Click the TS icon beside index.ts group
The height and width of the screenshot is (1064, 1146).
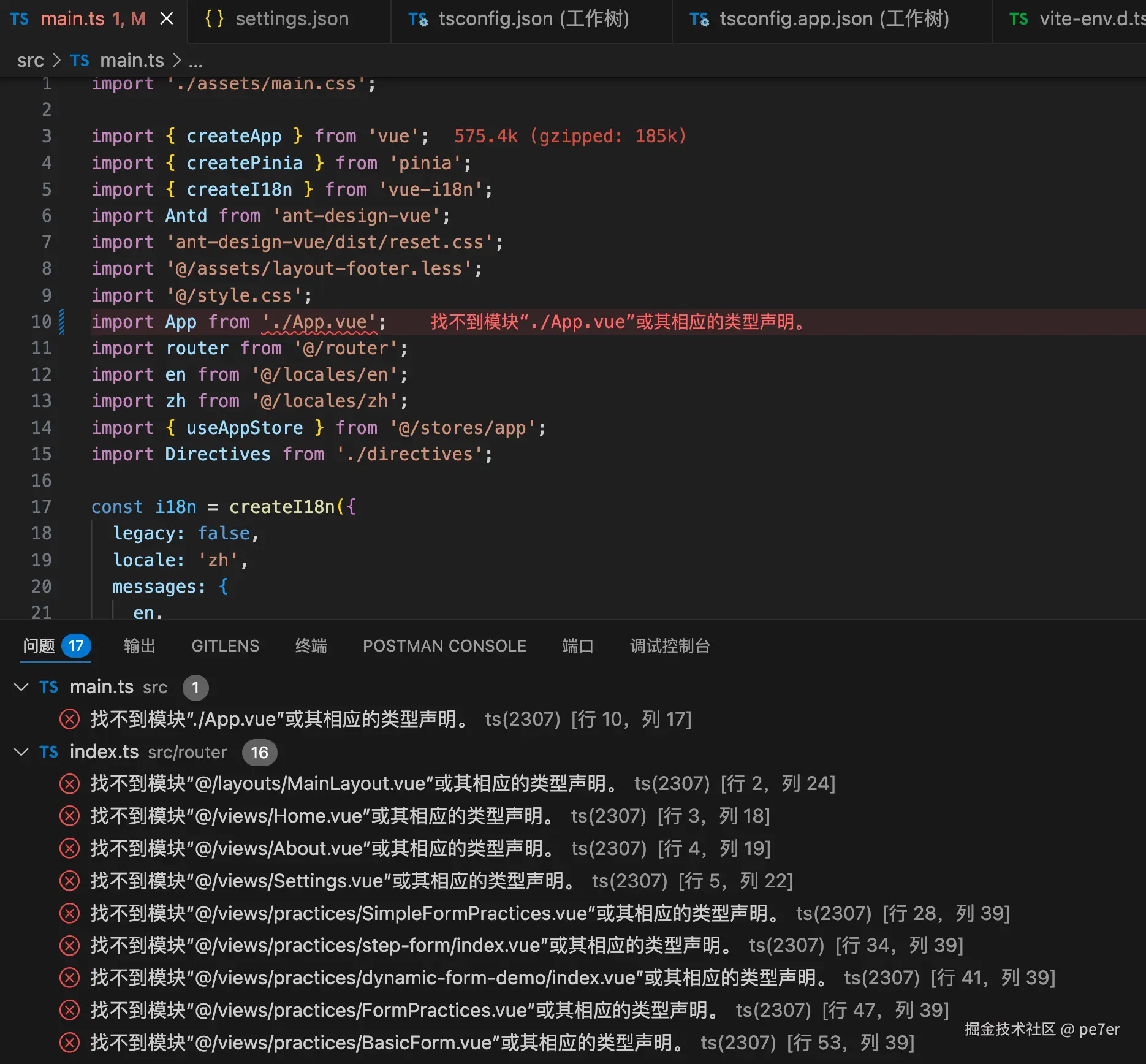coord(49,752)
